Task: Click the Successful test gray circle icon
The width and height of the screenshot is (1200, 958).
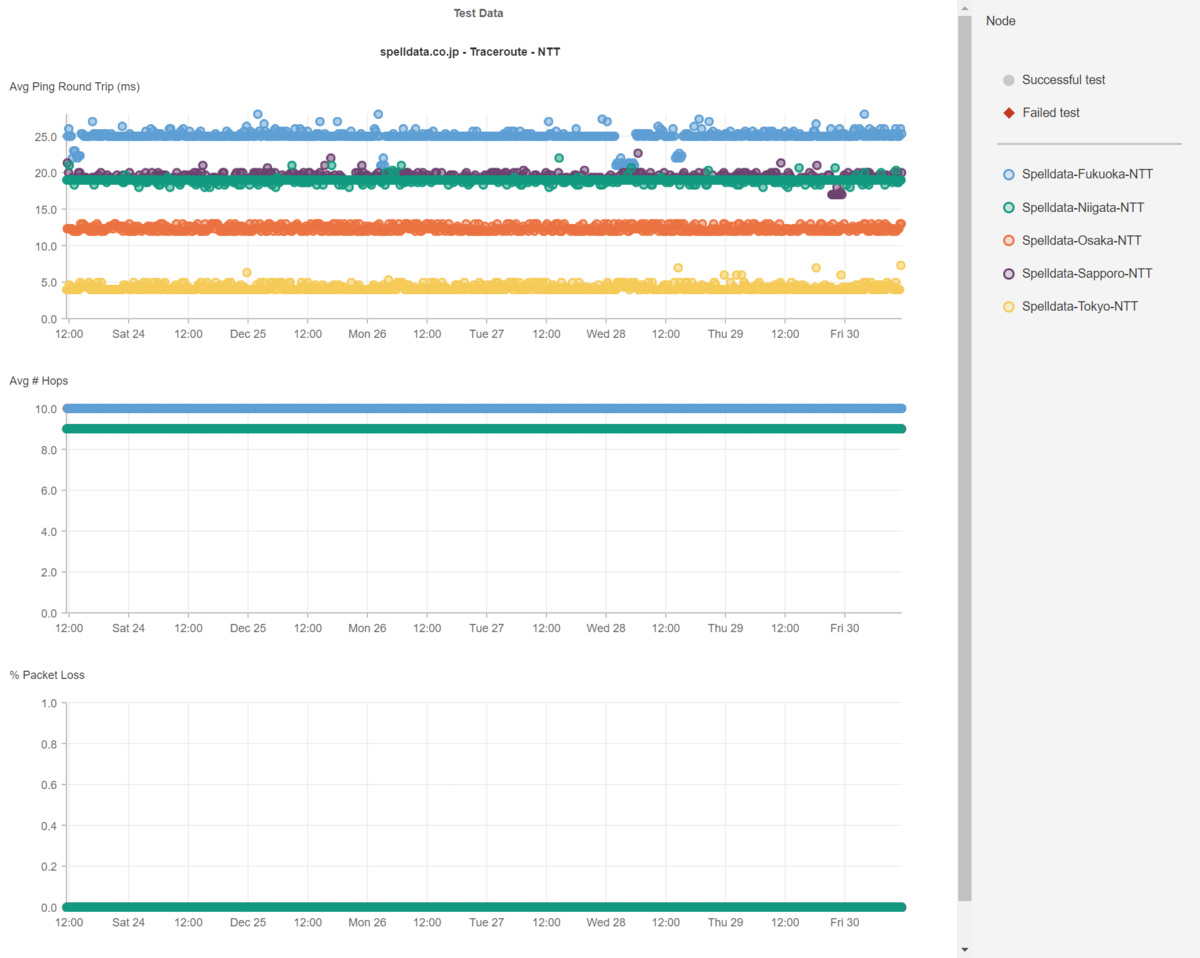Action: [1009, 80]
